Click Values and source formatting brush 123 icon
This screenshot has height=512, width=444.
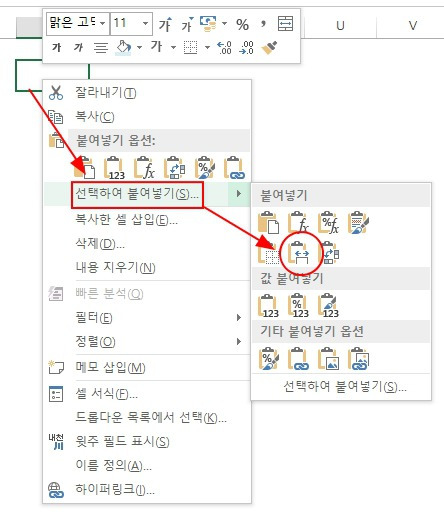(x=329, y=305)
